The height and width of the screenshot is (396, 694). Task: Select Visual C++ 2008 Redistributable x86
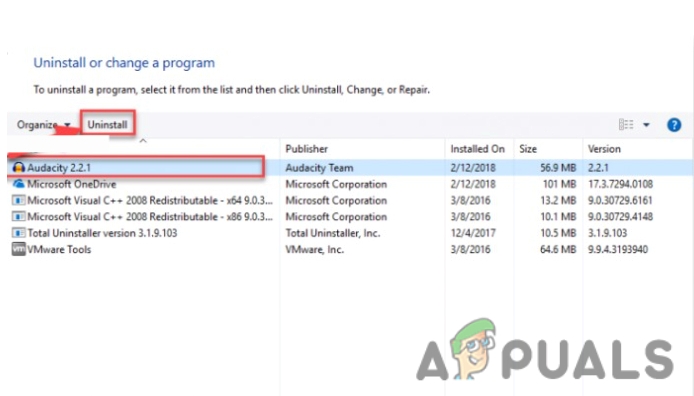point(150,217)
